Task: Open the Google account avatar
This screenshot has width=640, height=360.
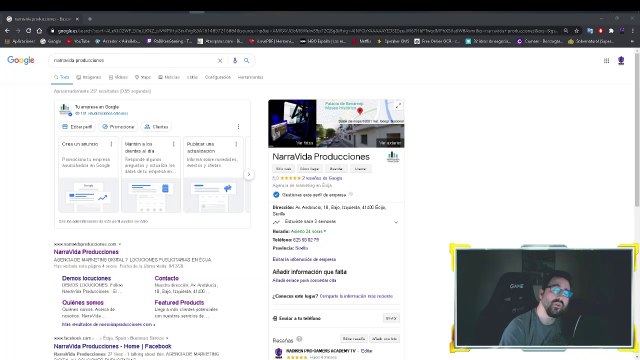Action: [621, 60]
